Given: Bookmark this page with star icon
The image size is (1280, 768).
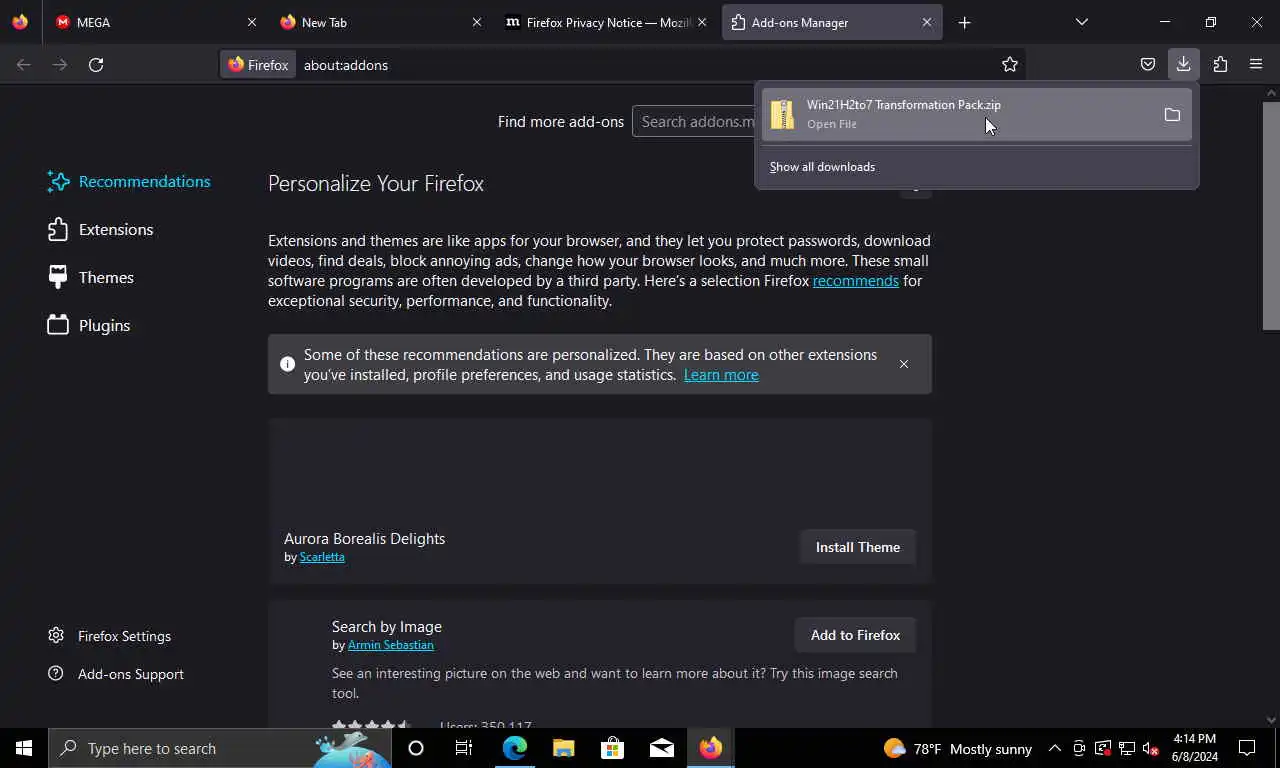Looking at the screenshot, I should coord(1010,64).
